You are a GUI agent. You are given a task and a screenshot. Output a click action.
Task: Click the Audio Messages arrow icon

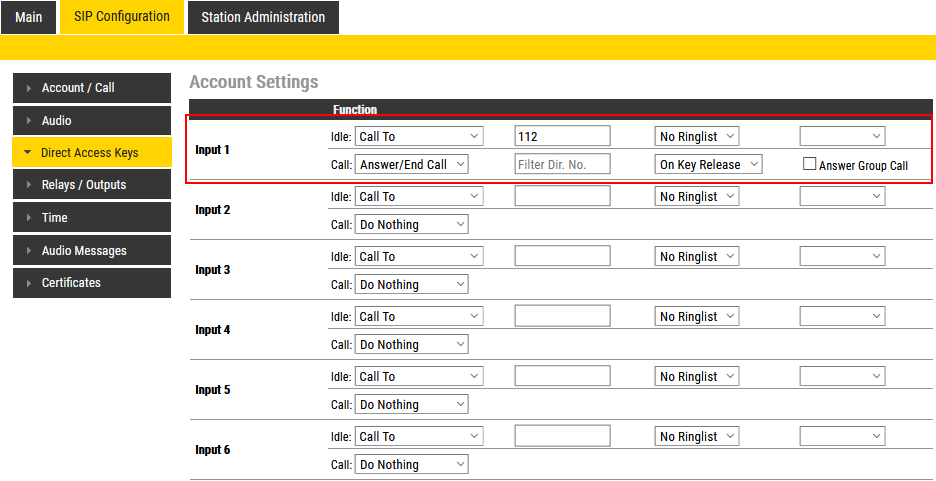pos(29,251)
